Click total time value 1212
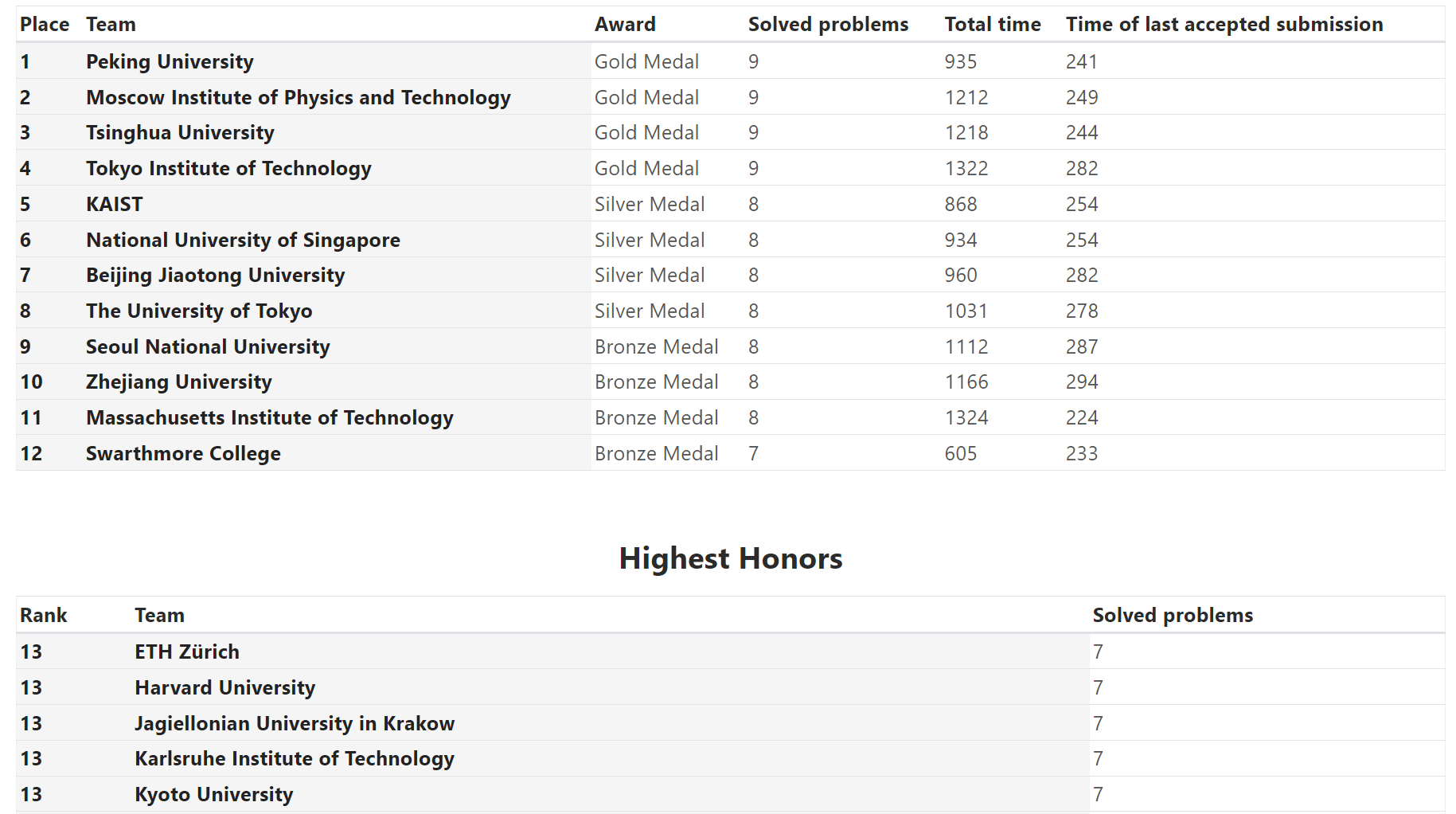 [x=966, y=98]
